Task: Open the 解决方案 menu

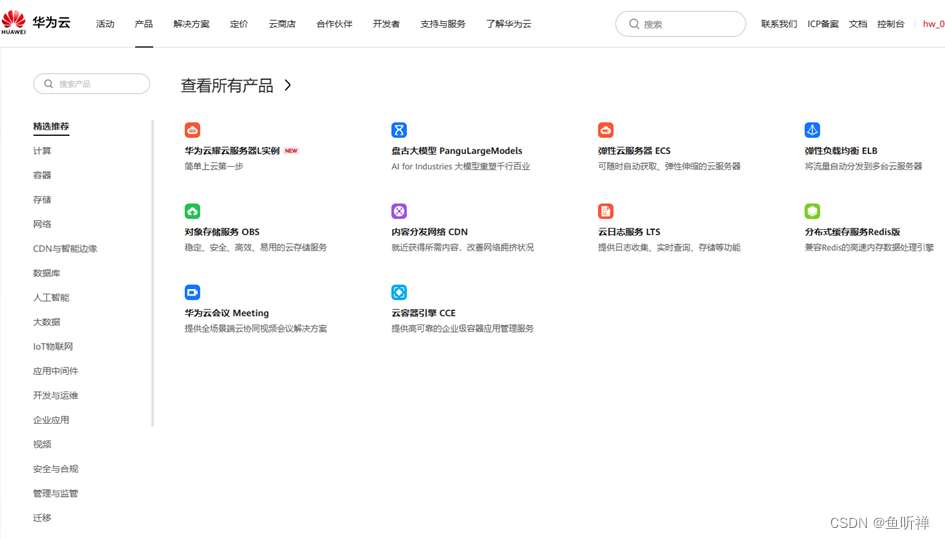Action: (x=191, y=24)
